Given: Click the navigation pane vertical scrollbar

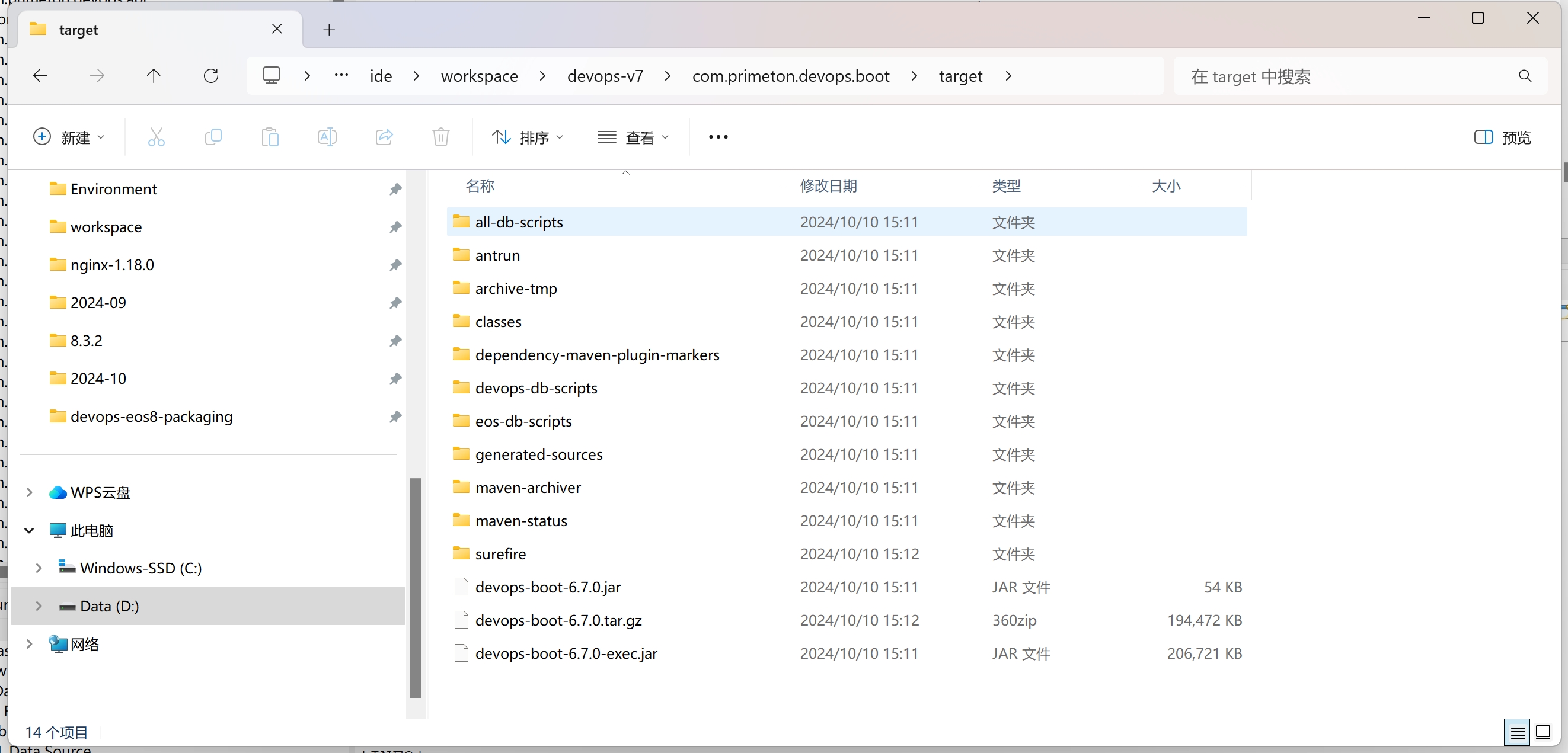Looking at the screenshot, I should tap(416, 587).
